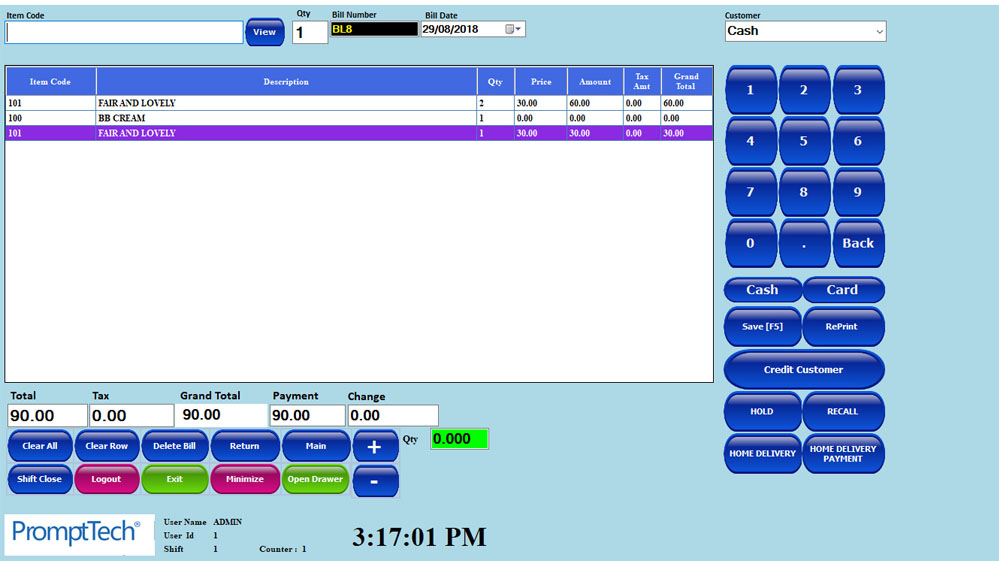Click the View button beside Item Code
This screenshot has width=999, height=561.
coord(264,32)
